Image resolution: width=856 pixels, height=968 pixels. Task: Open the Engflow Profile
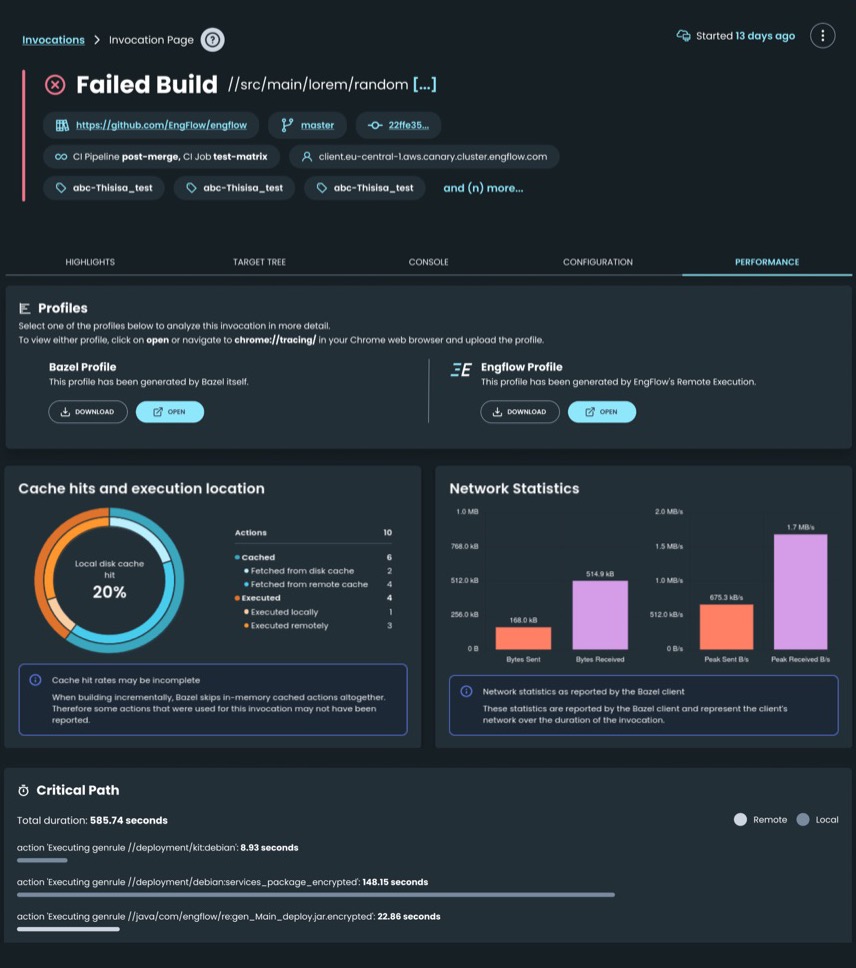(x=602, y=412)
